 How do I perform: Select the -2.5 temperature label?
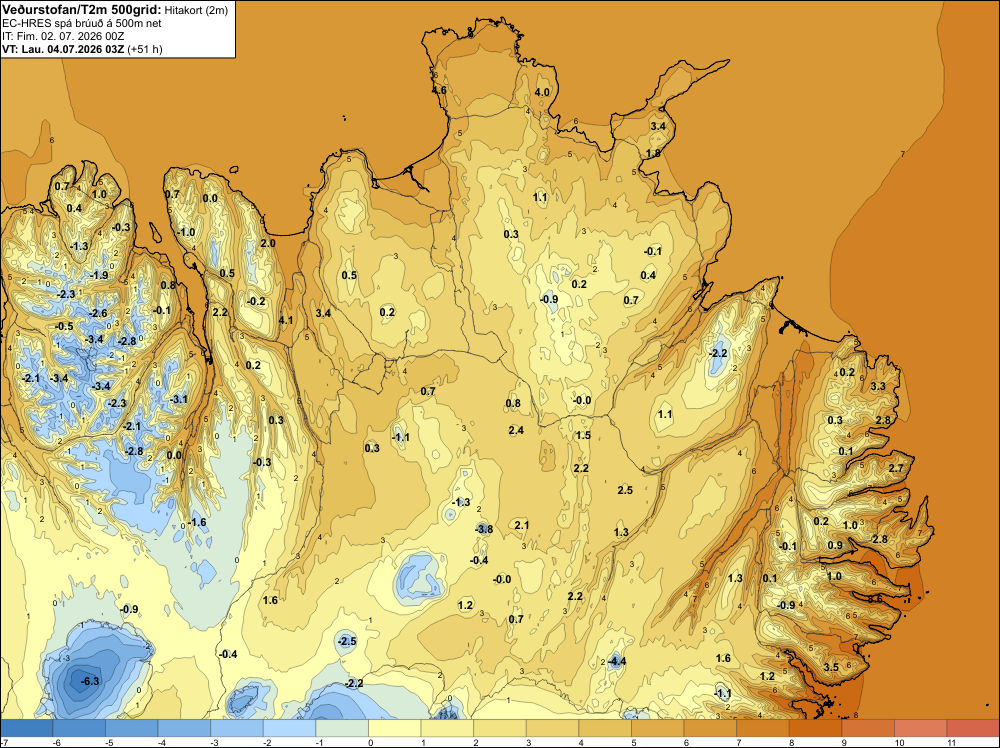tap(347, 641)
